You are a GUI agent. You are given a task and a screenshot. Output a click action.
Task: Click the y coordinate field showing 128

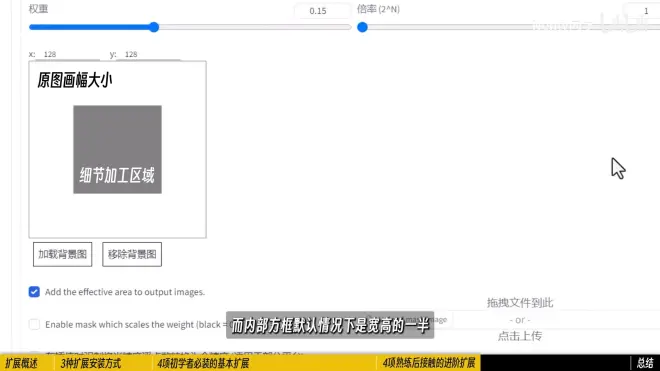148,54
